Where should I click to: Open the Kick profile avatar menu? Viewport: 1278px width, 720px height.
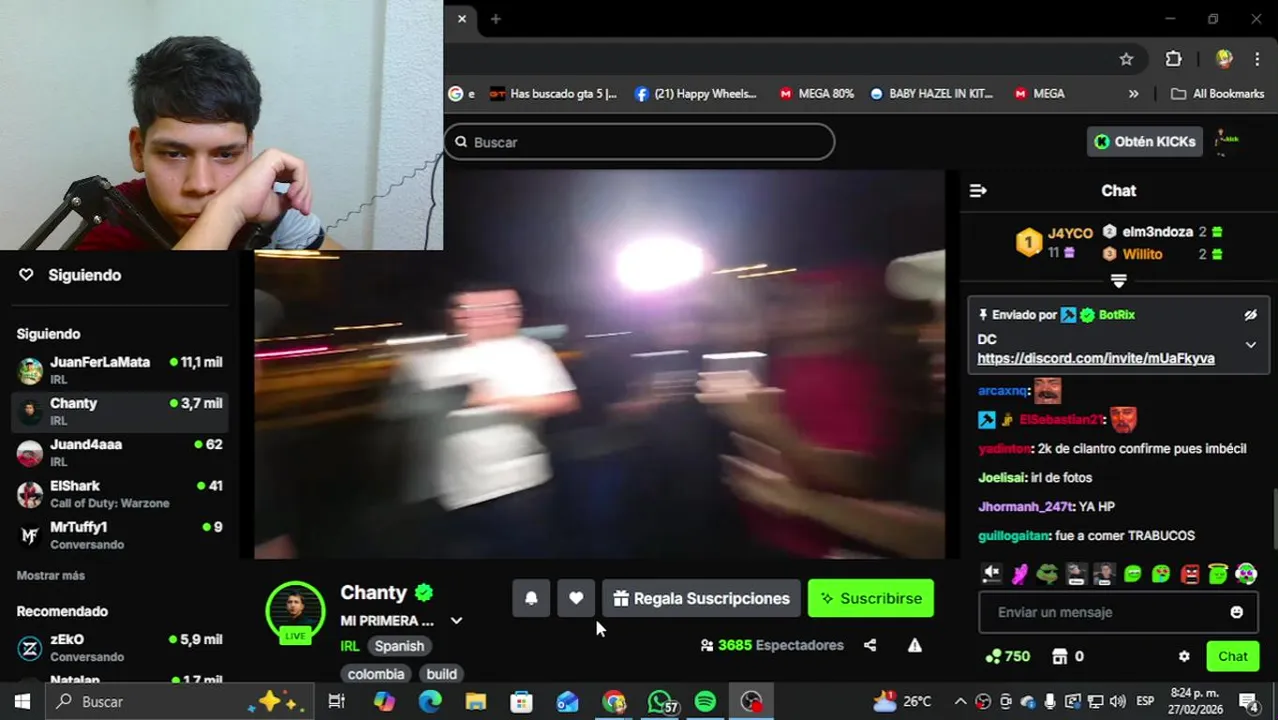click(x=1227, y=142)
